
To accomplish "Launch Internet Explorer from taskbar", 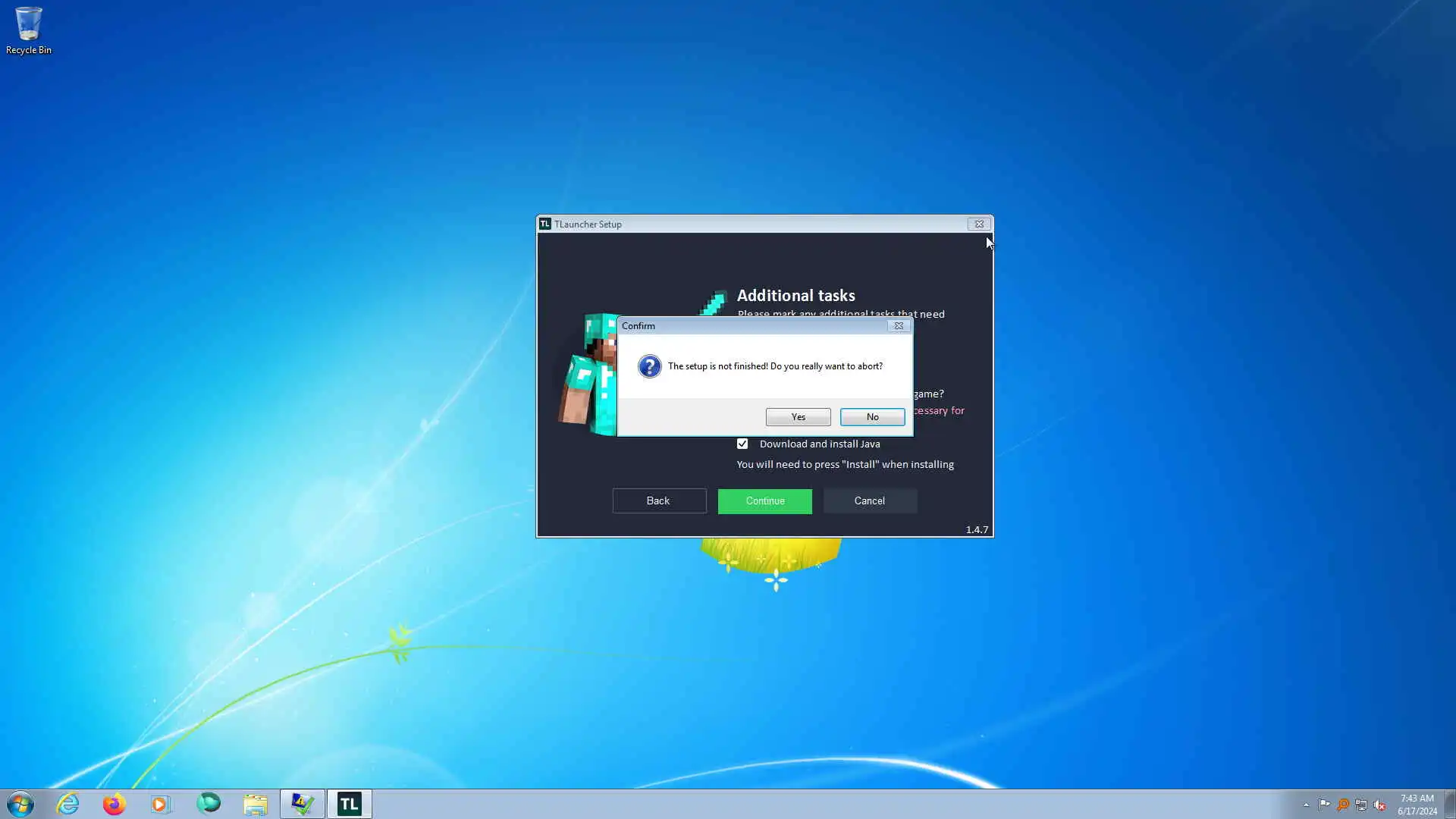I will point(67,804).
